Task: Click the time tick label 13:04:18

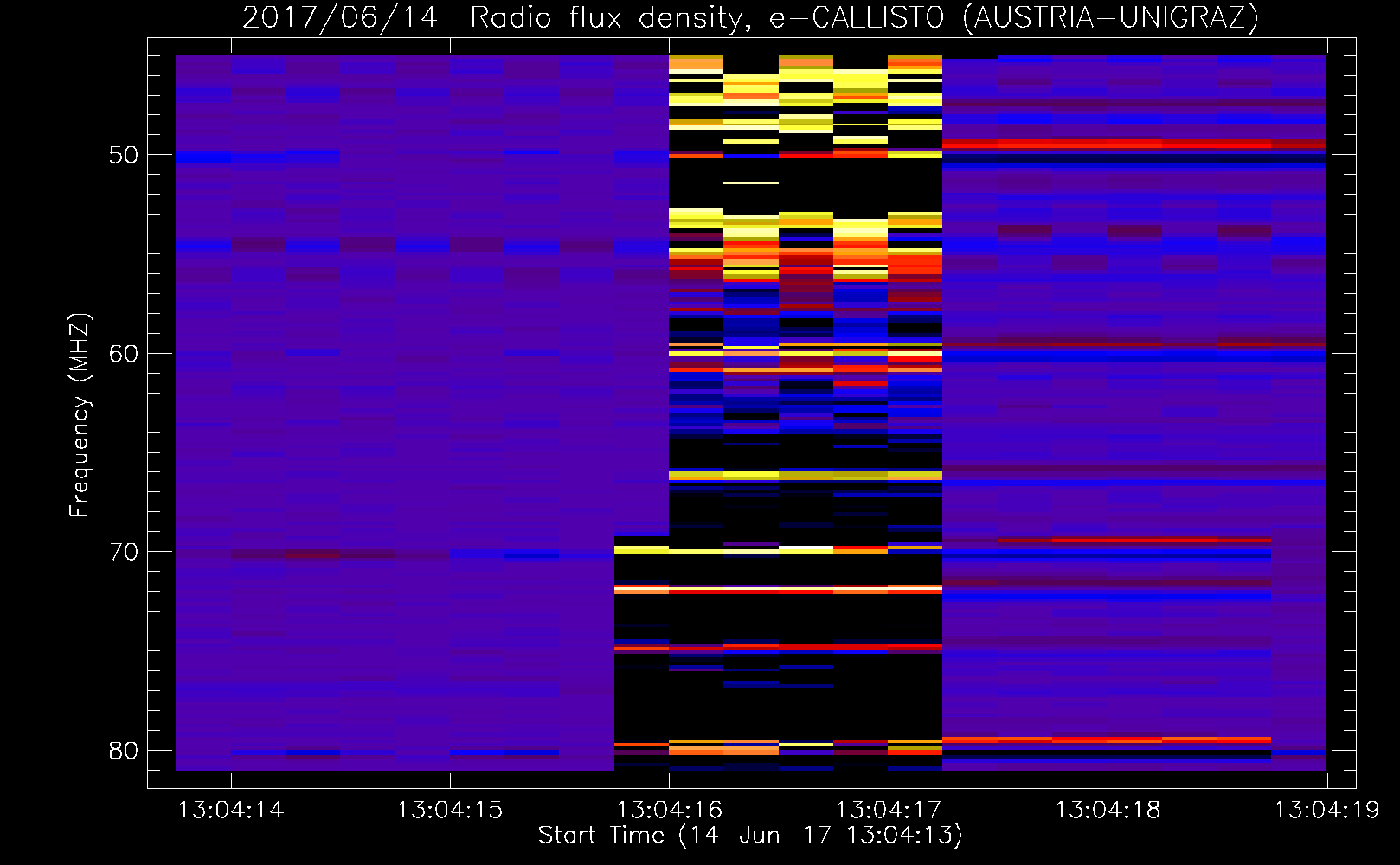Action: tap(1107, 811)
